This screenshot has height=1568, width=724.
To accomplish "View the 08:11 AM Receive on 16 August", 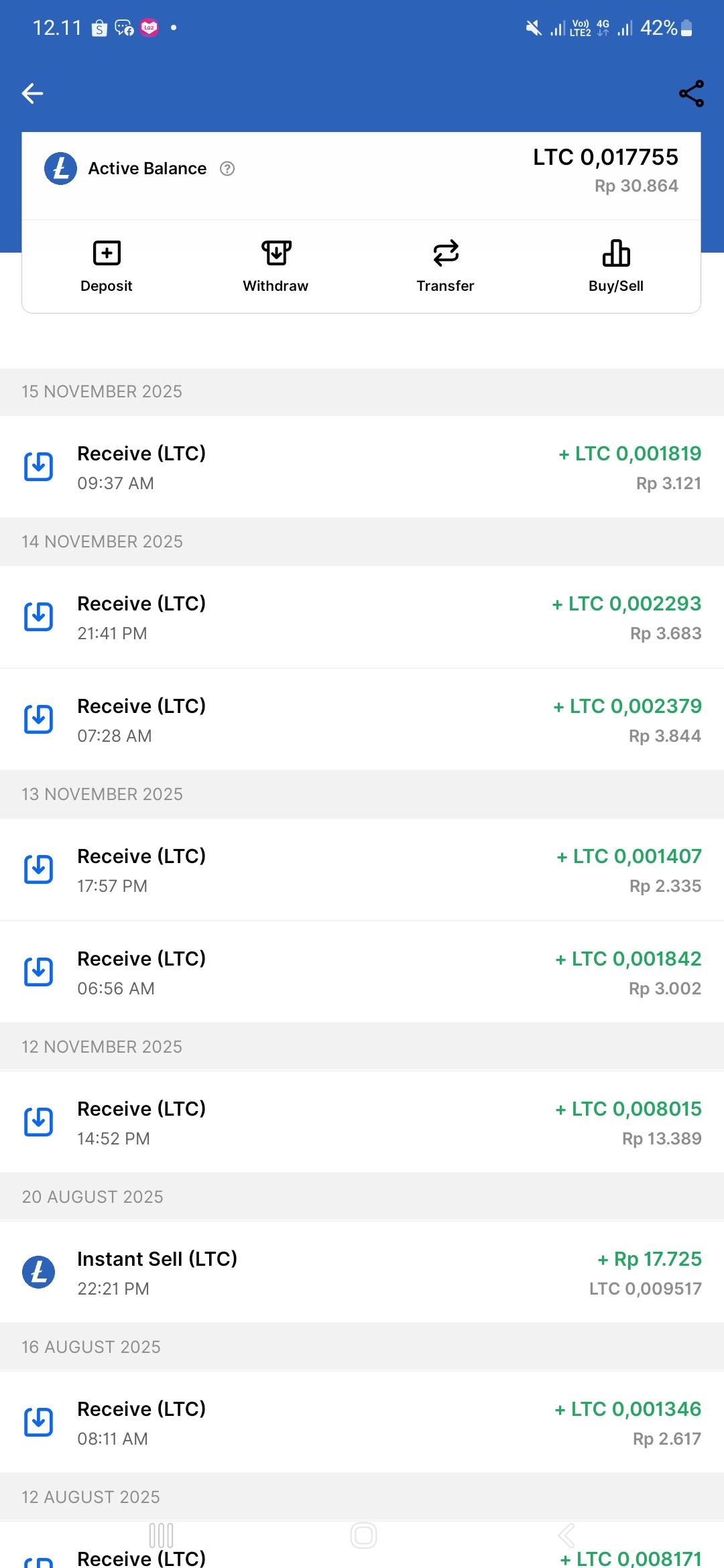I will (362, 1423).
